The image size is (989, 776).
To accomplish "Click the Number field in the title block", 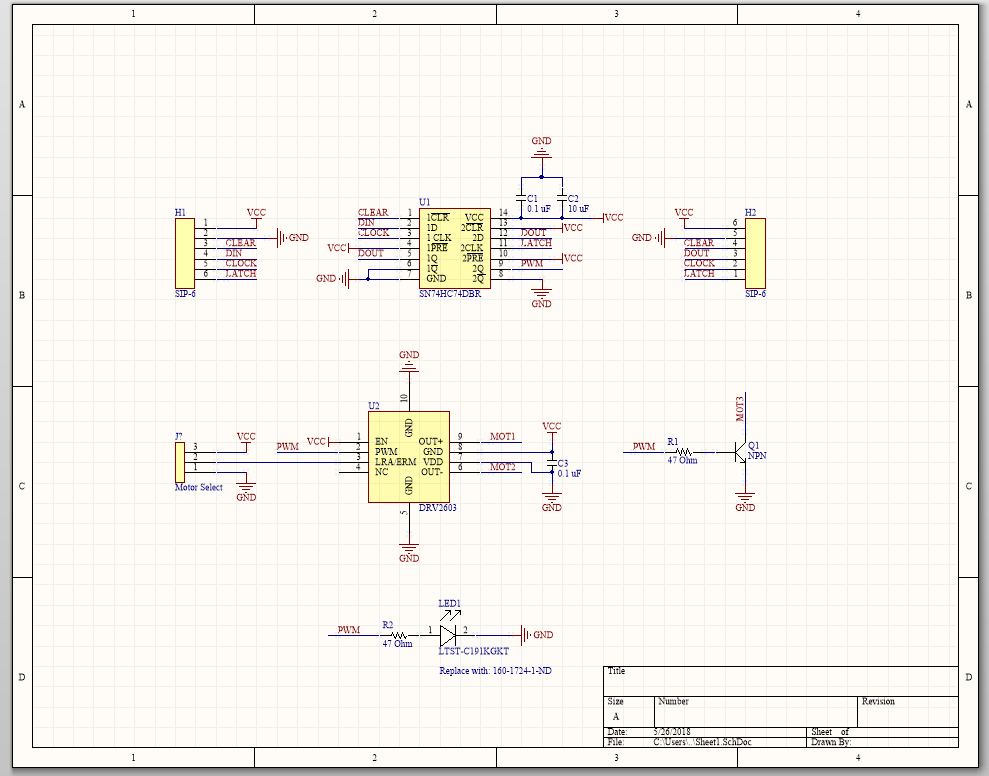I will click(x=756, y=712).
